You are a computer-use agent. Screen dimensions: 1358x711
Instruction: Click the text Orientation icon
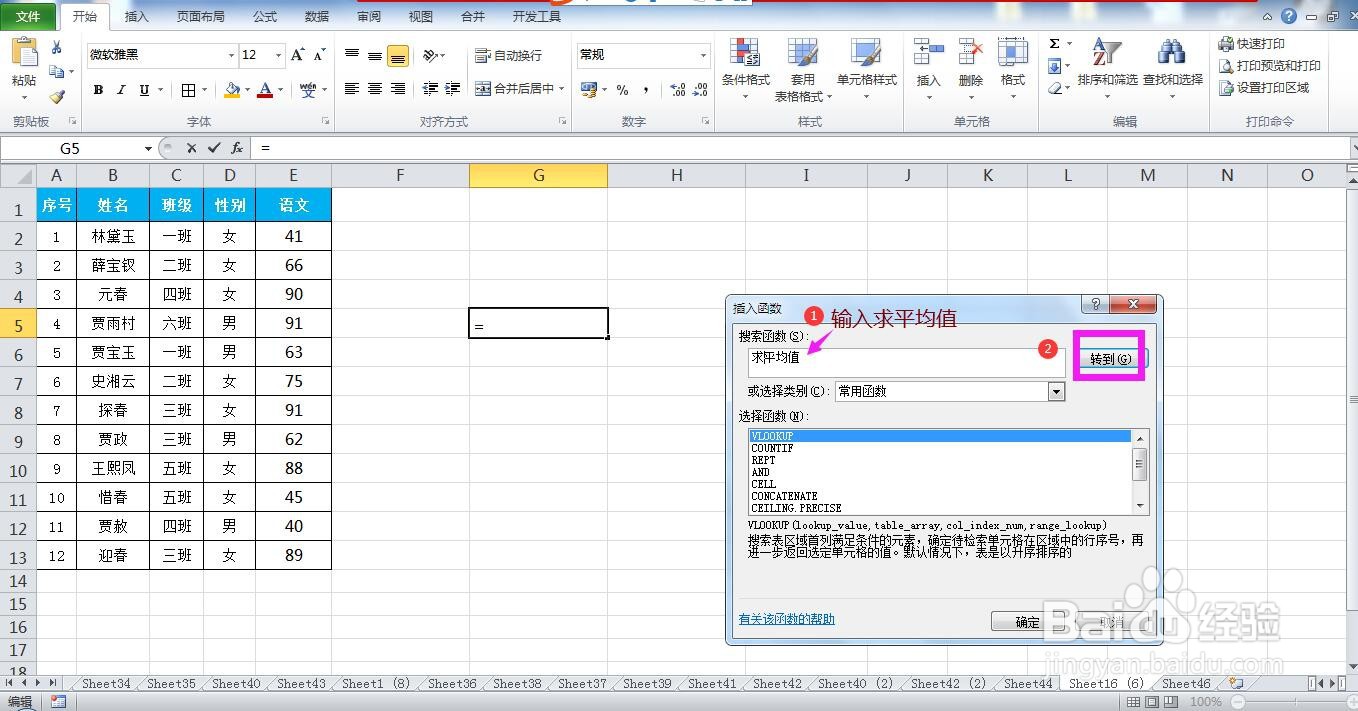[430, 55]
